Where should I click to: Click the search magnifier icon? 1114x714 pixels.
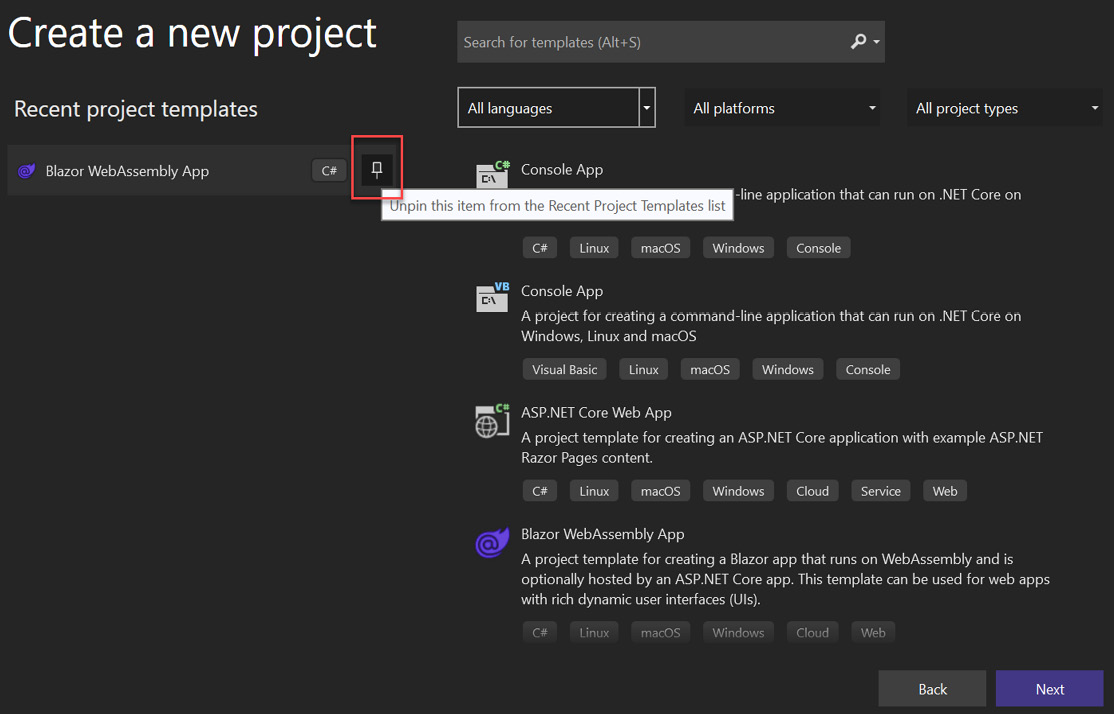click(x=858, y=42)
